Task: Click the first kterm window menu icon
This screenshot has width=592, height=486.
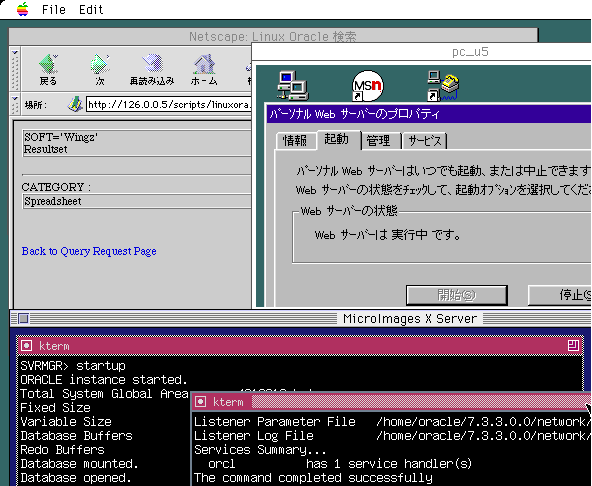Action: tap(26, 346)
